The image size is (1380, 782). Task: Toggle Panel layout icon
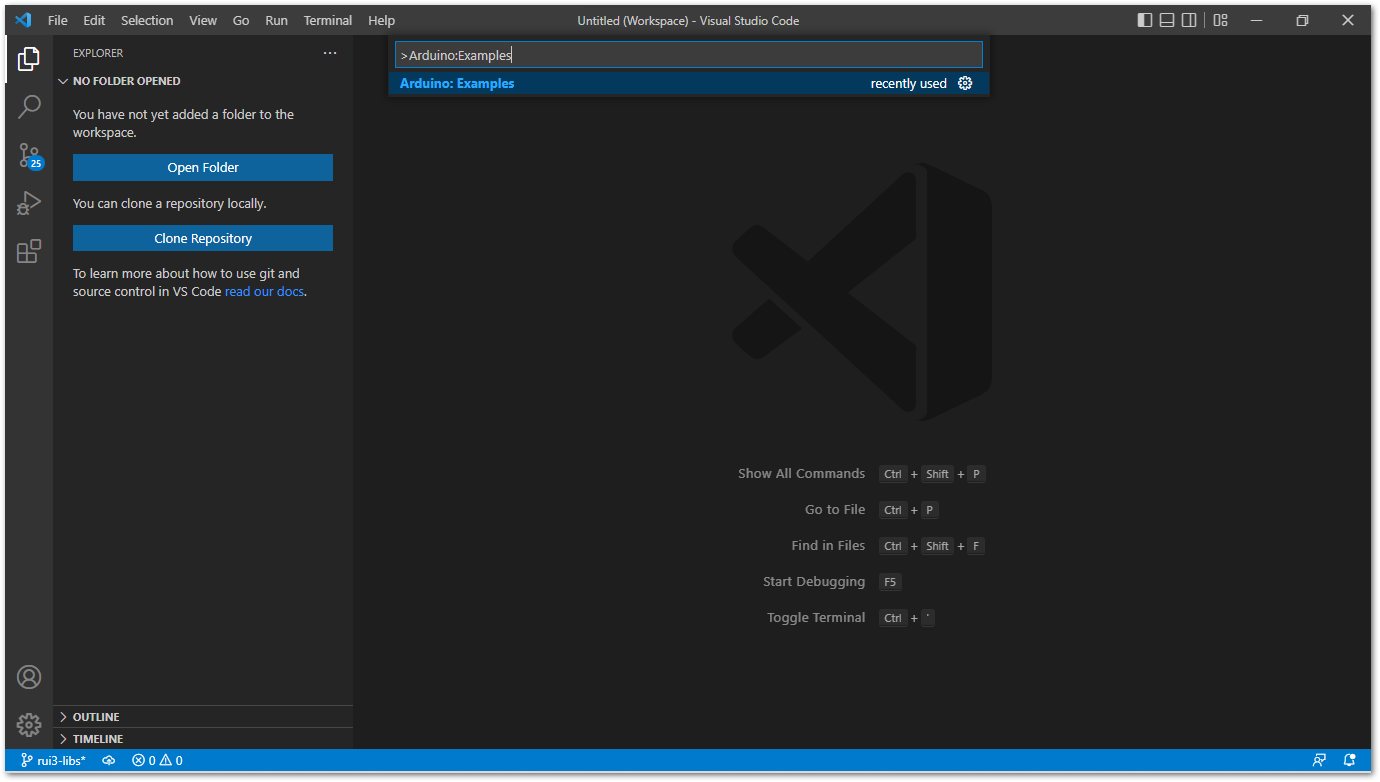pos(1167,20)
